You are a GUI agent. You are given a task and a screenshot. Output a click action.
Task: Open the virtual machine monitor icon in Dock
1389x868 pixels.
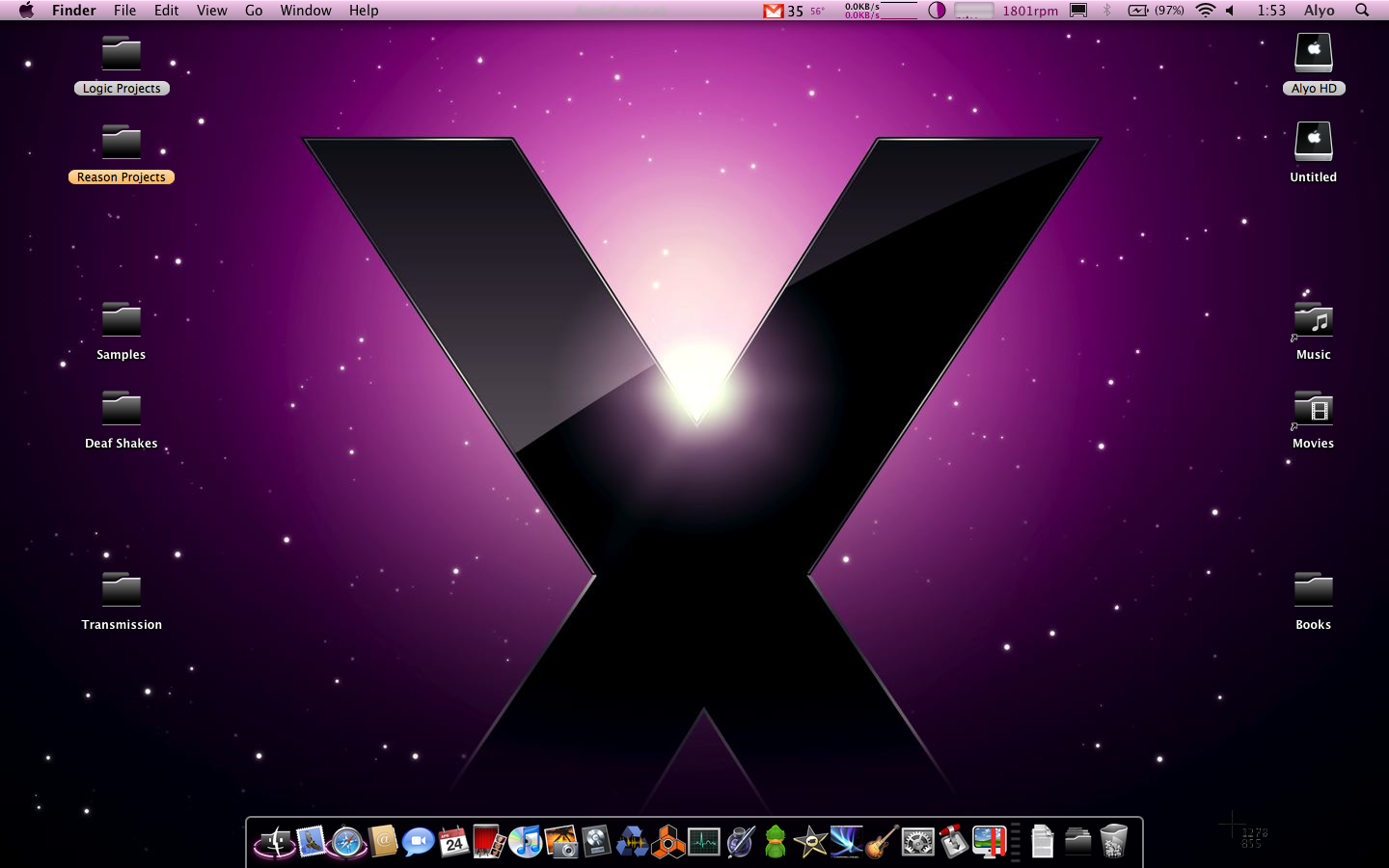point(989,842)
